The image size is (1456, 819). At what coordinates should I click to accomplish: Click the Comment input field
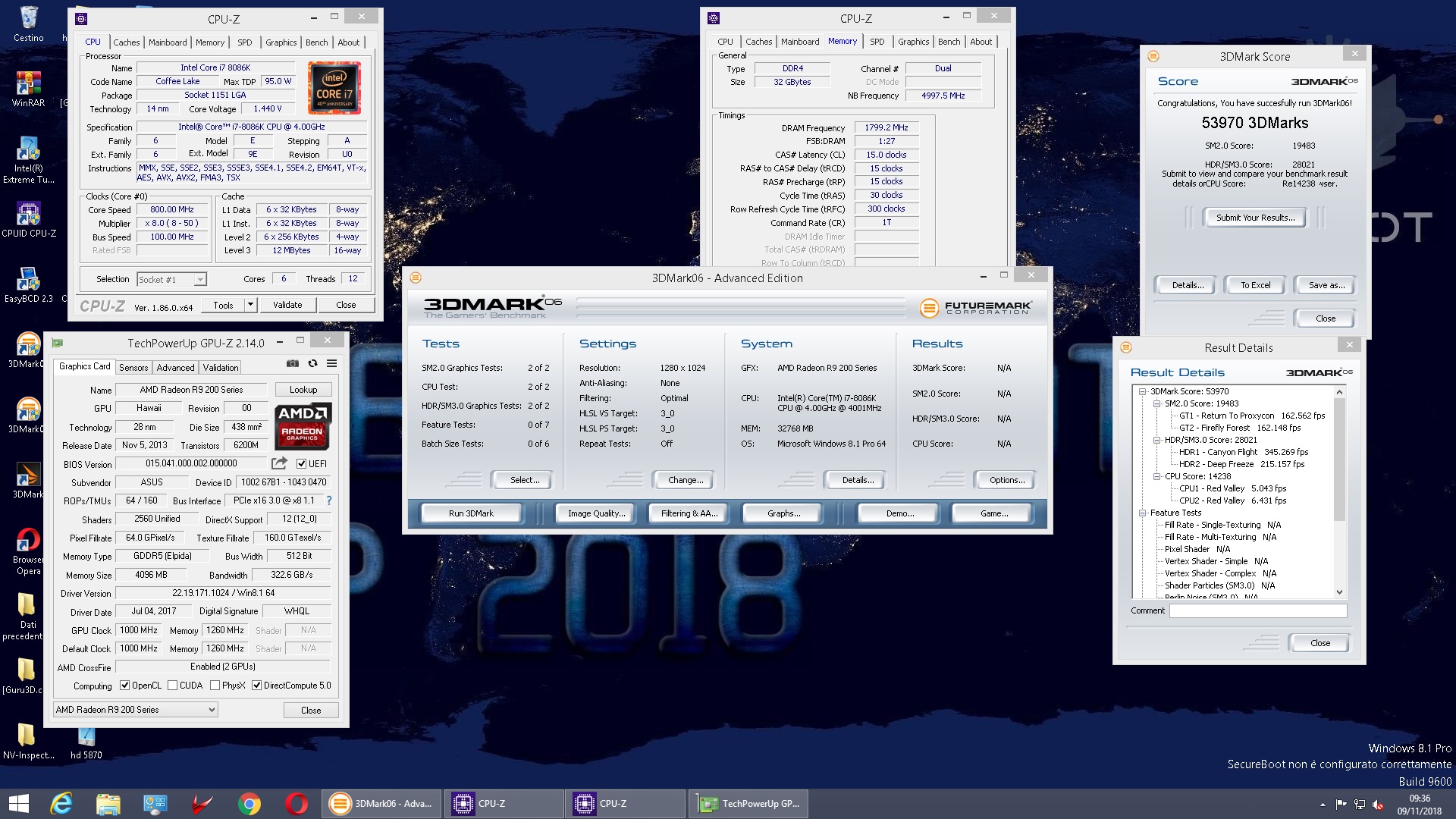click(x=1258, y=610)
